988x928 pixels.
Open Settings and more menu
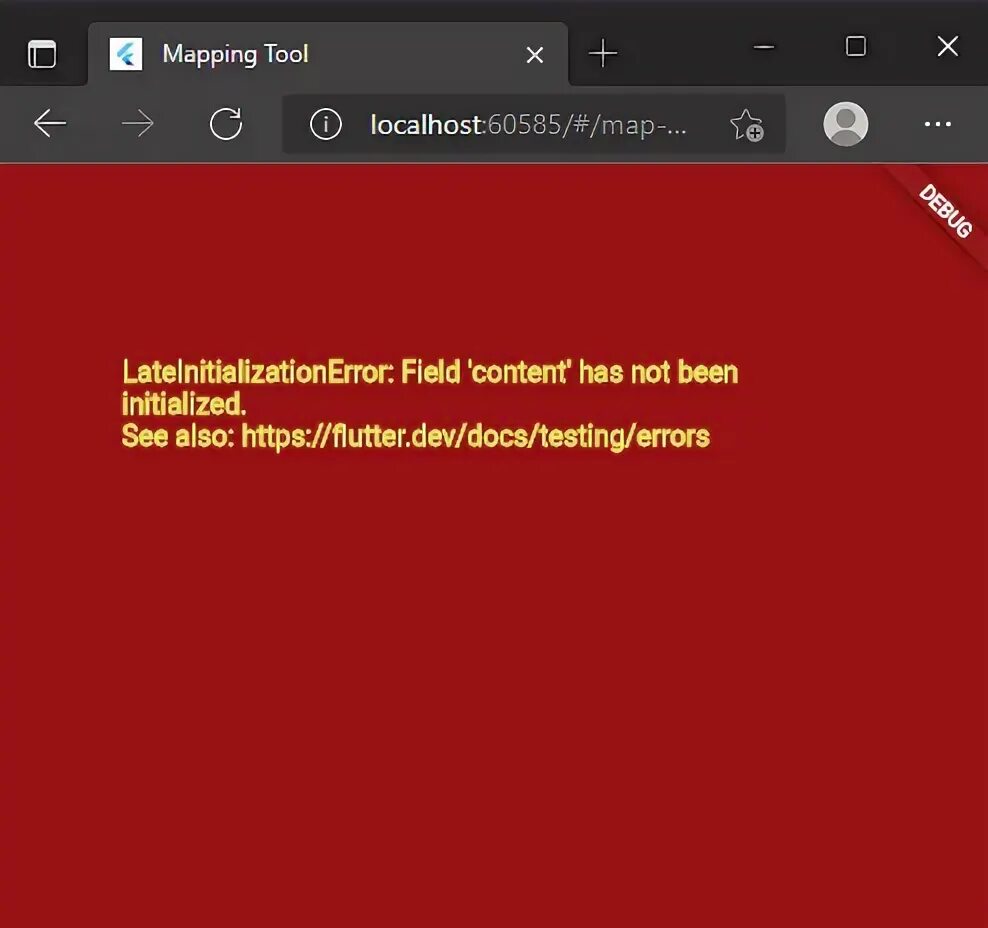938,124
